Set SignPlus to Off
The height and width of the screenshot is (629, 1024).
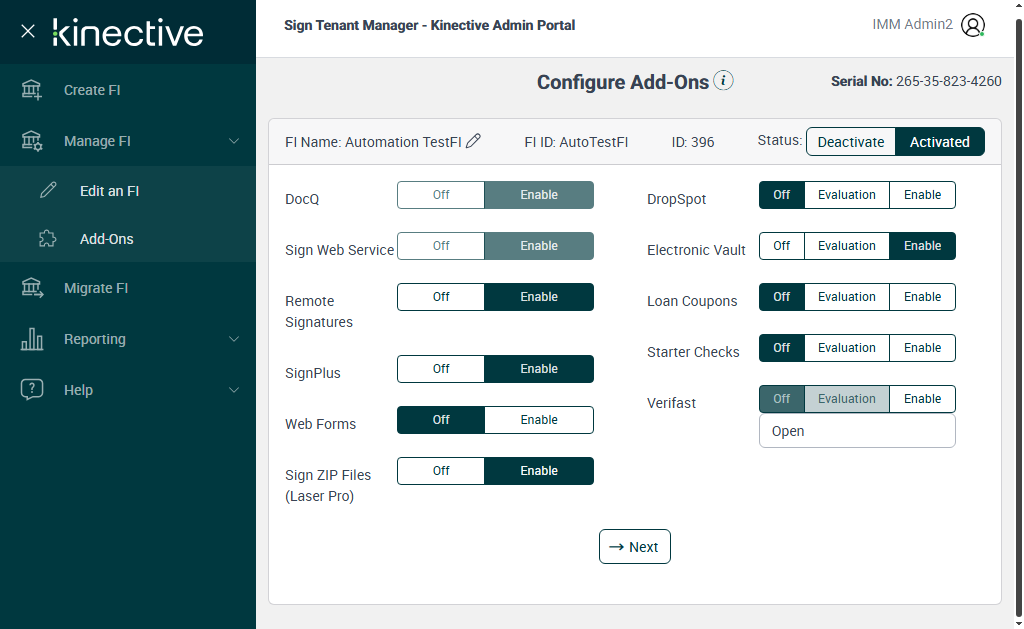[441, 369]
